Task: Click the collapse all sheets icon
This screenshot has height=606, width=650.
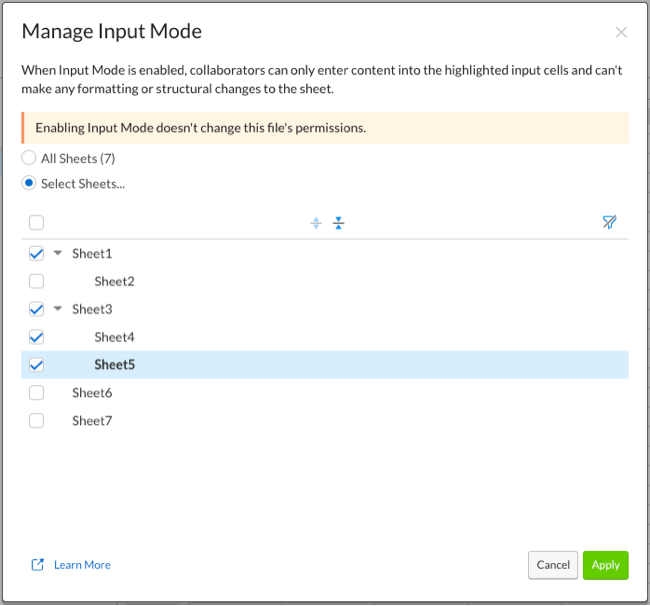Action: tap(338, 223)
